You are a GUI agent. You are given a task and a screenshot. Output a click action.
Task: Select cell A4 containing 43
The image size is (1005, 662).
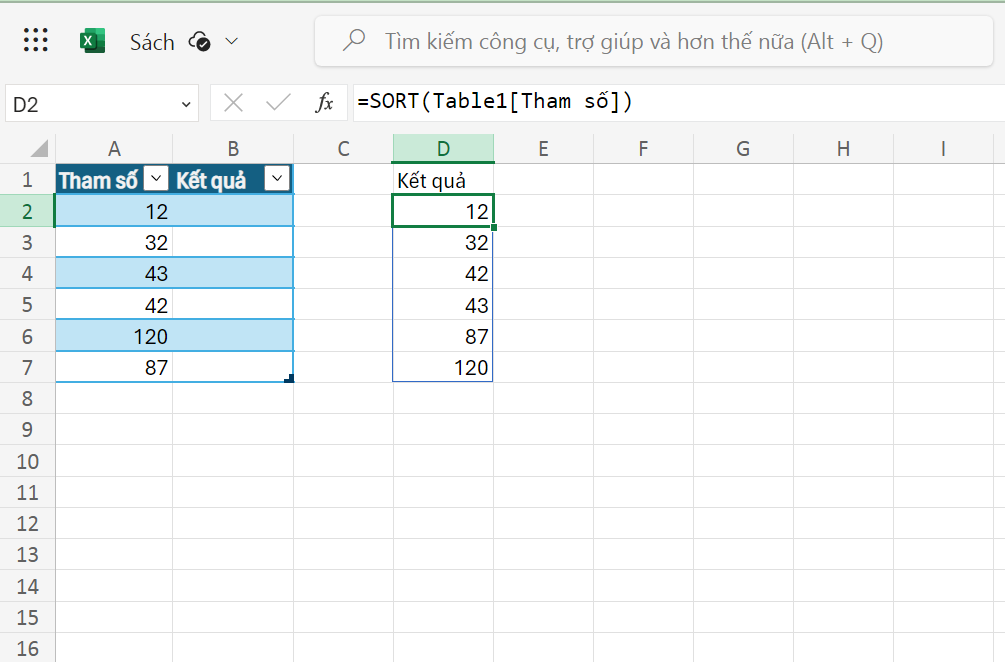click(x=114, y=274)
